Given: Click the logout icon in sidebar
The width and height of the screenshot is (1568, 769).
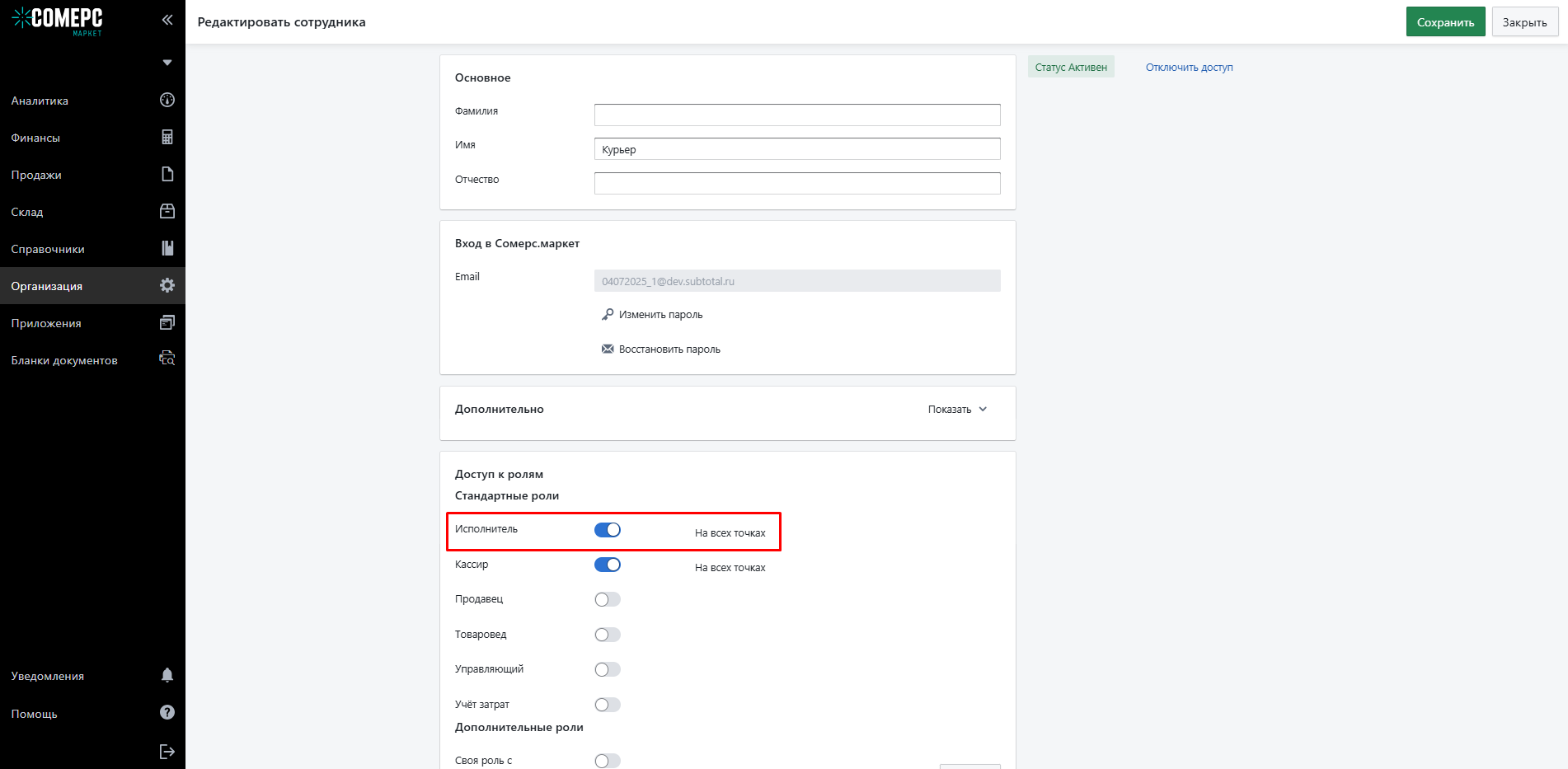Looking at the screenshot, I should (x=167, y=751).
